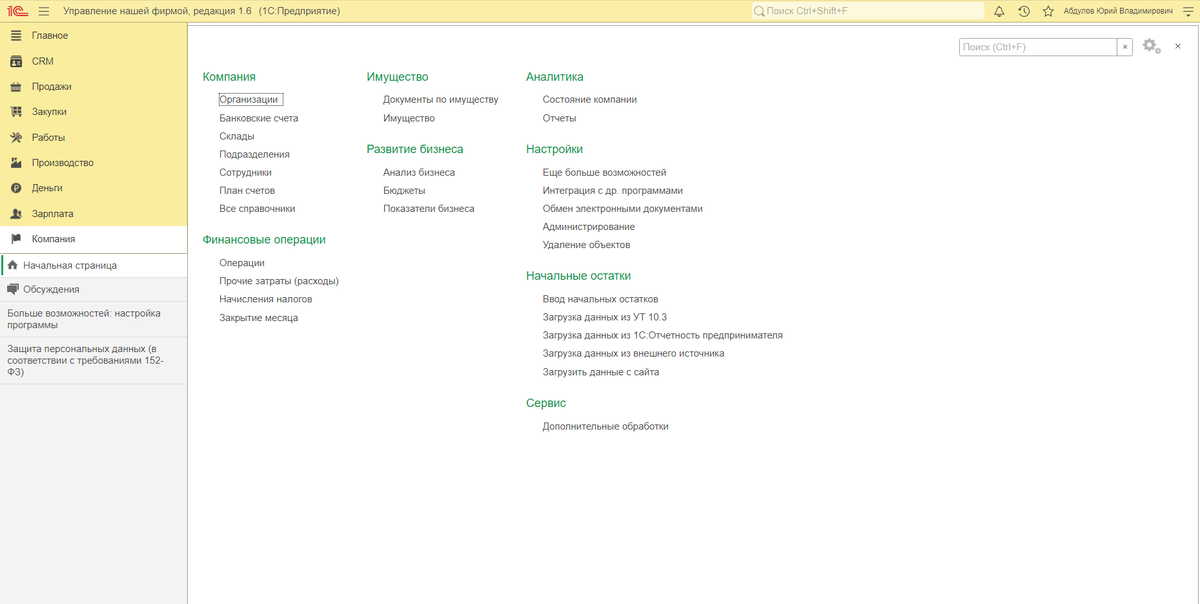
Task: Open the Операции link
Action: (242, 263)
